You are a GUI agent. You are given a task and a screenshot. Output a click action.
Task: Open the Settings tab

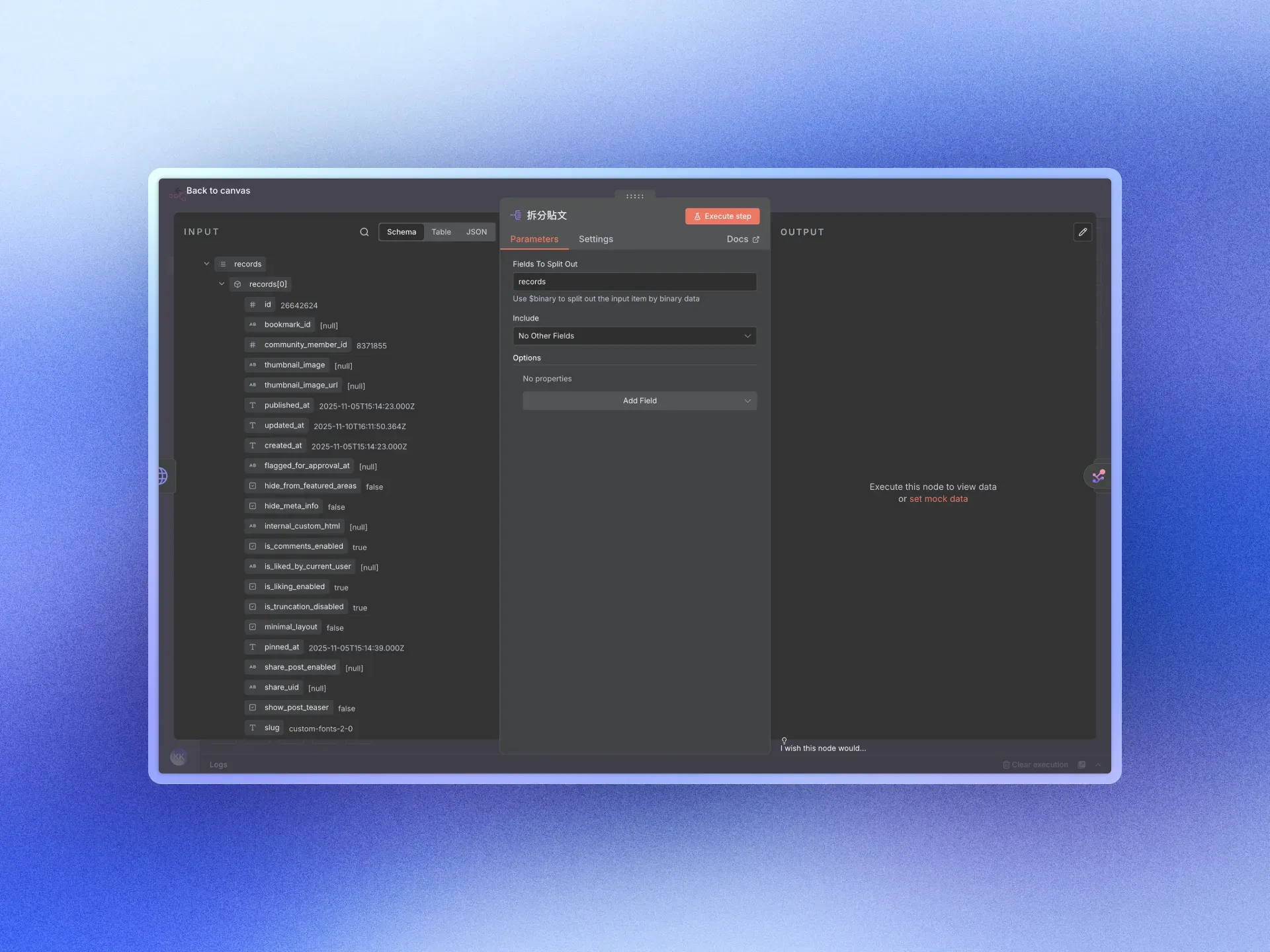pyautogui.click(x=596, y=239)
